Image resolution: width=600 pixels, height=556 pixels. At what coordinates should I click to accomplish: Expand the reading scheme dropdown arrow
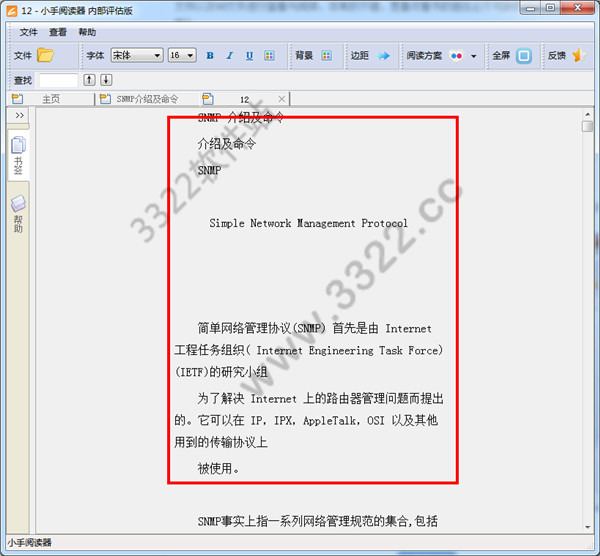(474, 56)
